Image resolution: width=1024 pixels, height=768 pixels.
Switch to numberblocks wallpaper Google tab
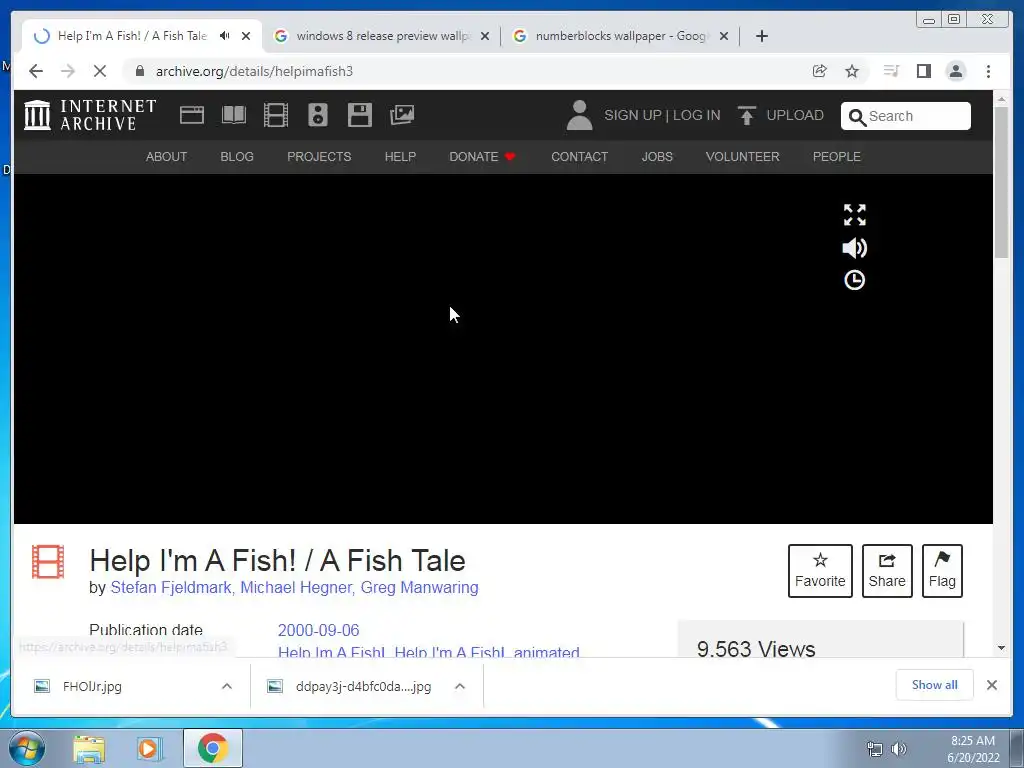[620, 36]
